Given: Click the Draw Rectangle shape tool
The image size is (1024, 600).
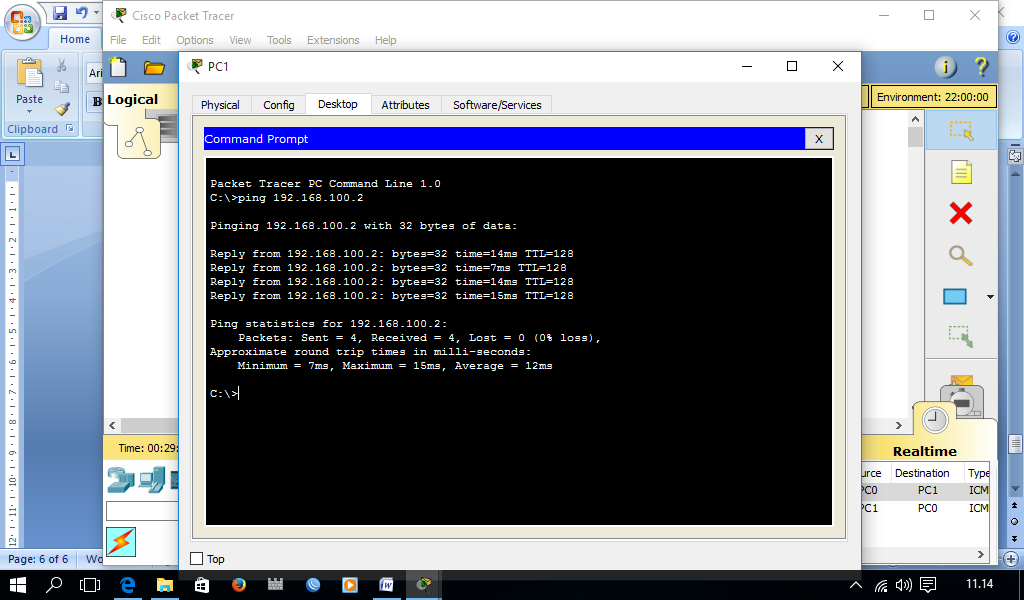Looking at the screenshot, I should [955, 296].
